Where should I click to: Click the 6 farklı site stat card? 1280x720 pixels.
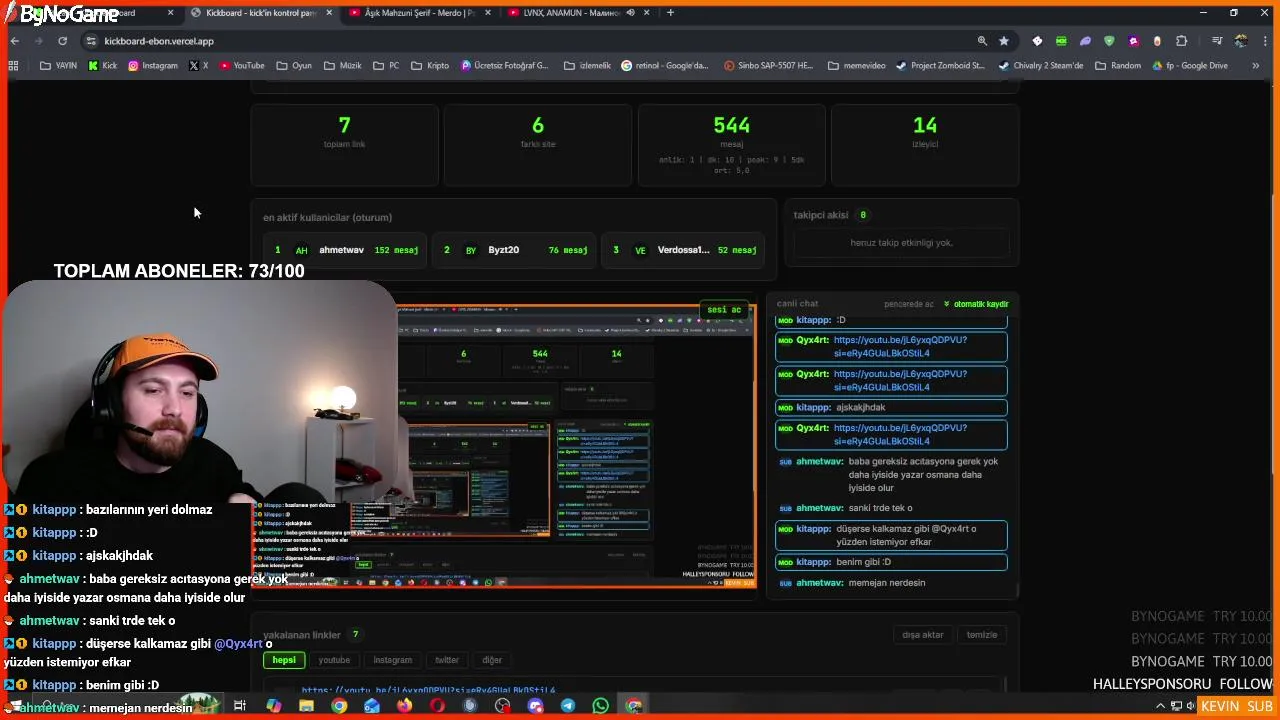538,145
